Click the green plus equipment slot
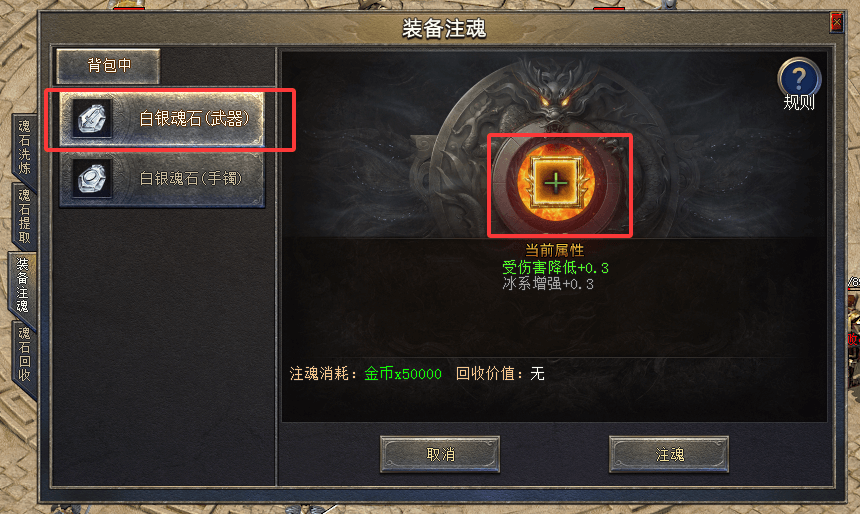The width and height of the screenshot is (860, 514). (x=556, y=182)
